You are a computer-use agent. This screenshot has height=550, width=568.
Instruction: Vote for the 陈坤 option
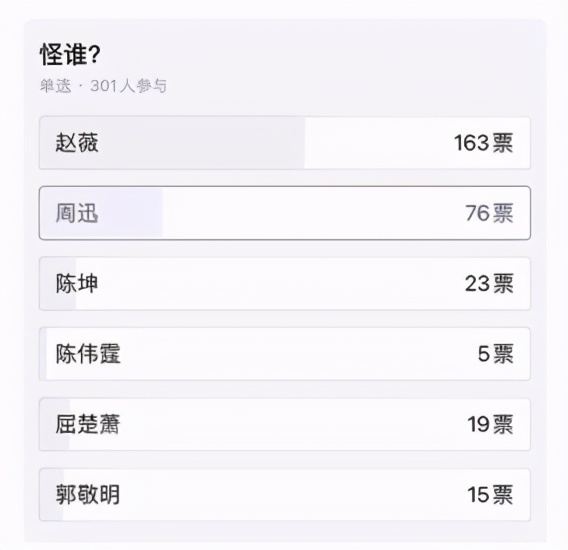pyautogui.click(x=285, y=283)
